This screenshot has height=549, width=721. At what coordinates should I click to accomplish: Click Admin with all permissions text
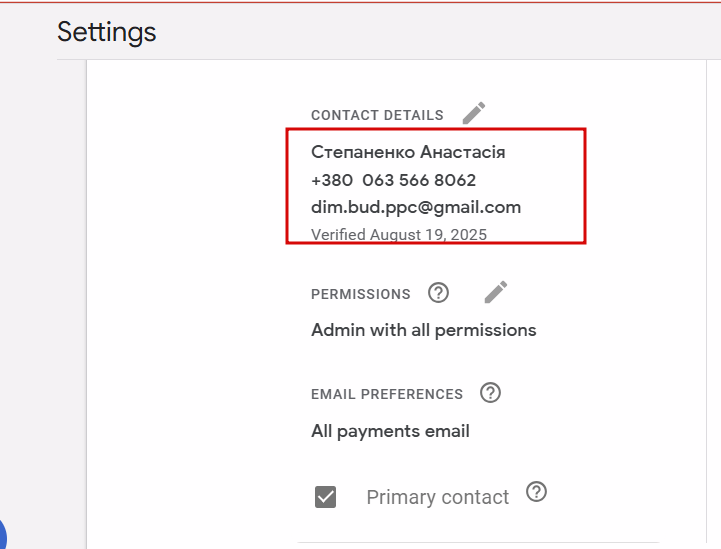click(x=423, y=330)
